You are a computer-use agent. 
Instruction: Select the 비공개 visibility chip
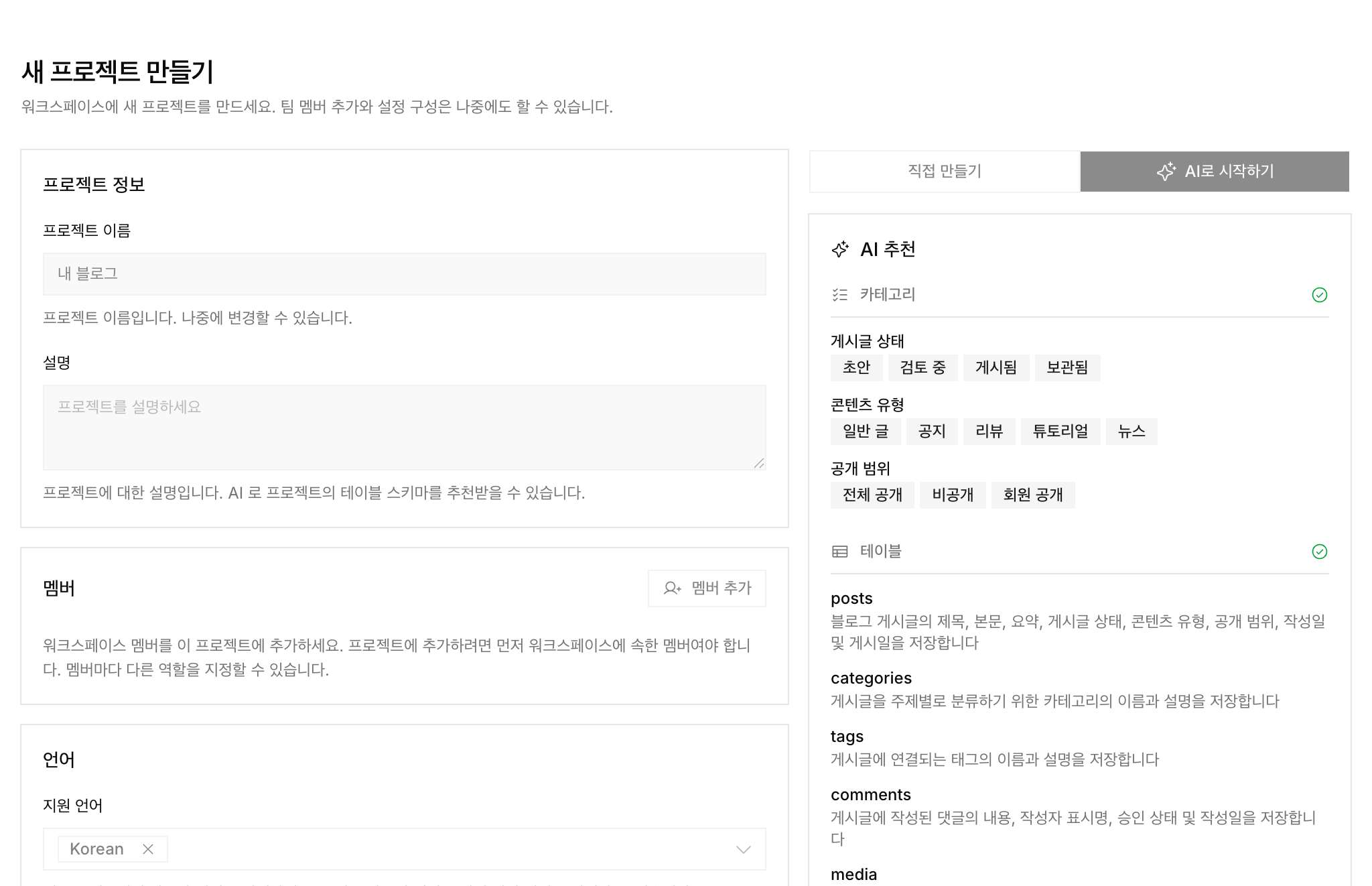953,495
